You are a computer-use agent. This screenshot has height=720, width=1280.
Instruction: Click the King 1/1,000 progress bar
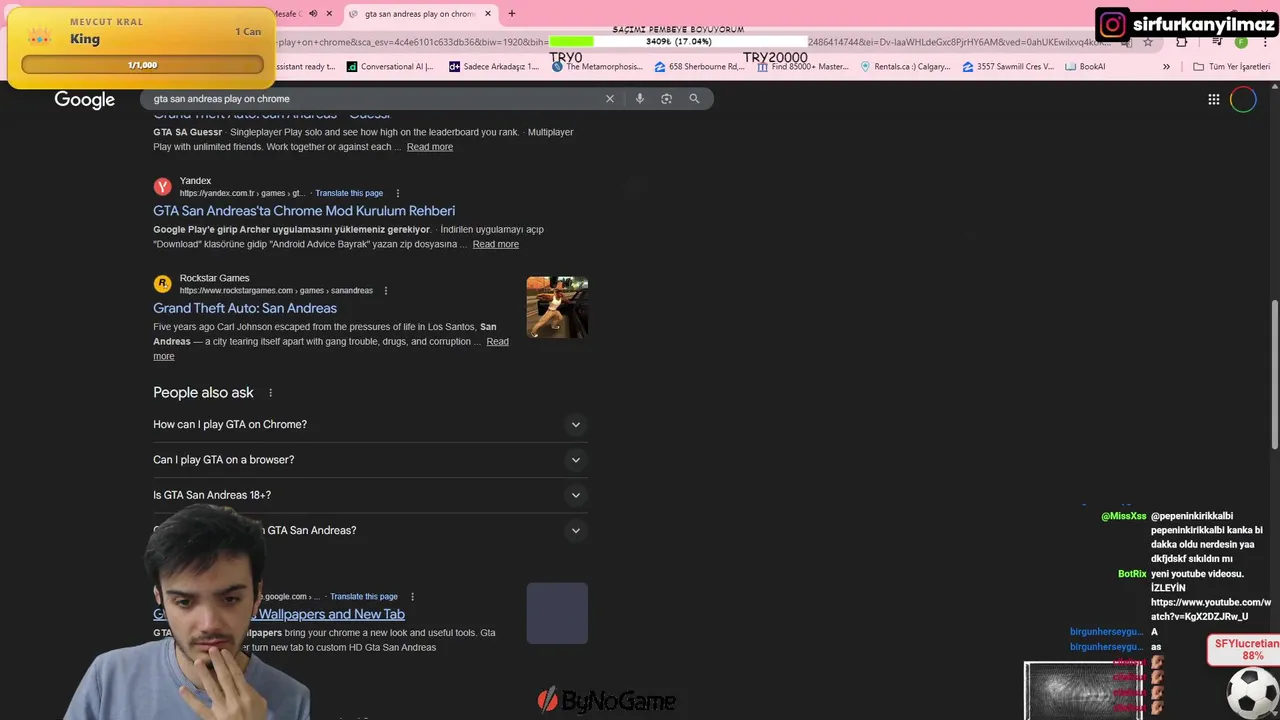(142, 65)
